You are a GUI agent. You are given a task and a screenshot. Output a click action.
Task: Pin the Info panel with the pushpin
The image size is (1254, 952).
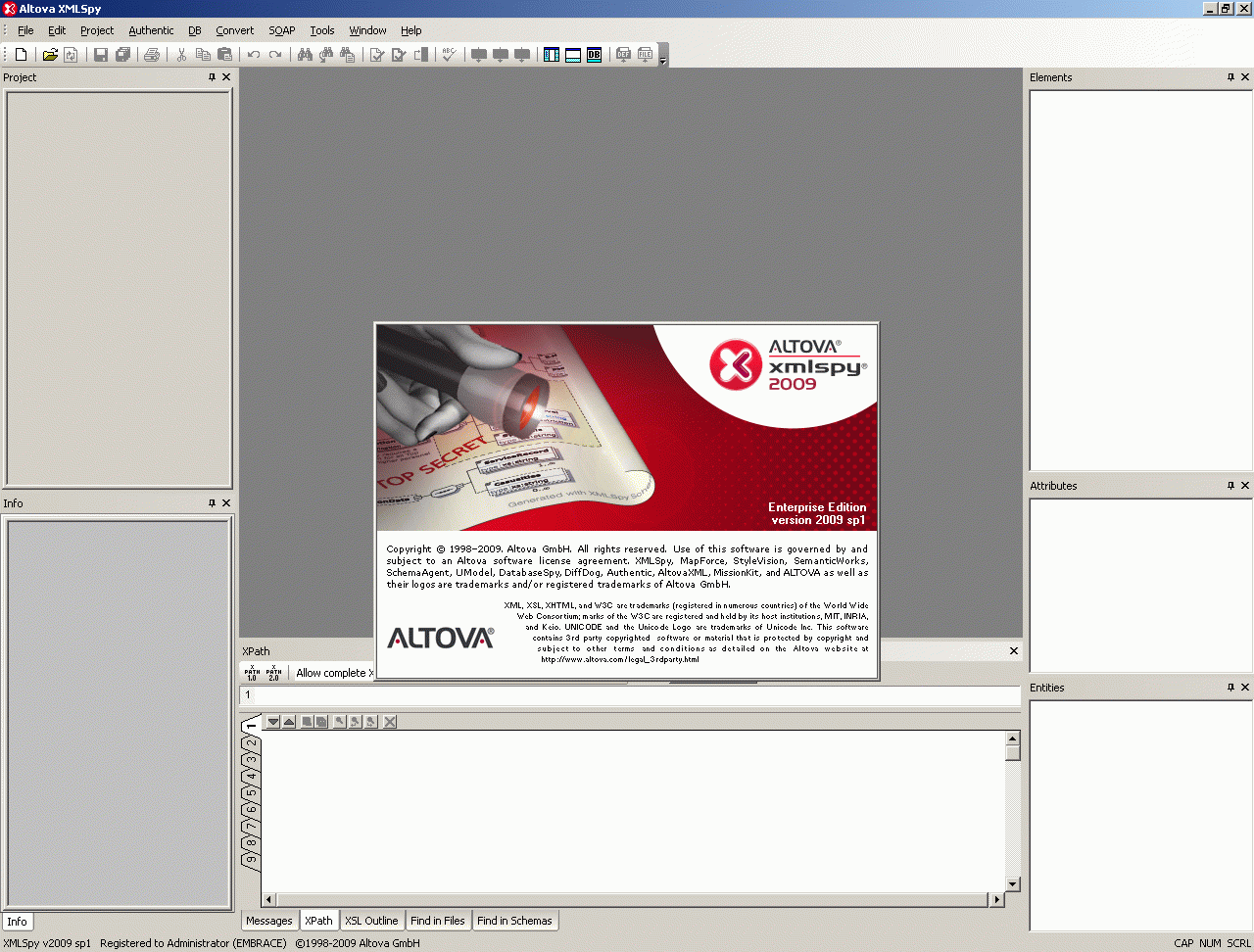coord(212,503)
